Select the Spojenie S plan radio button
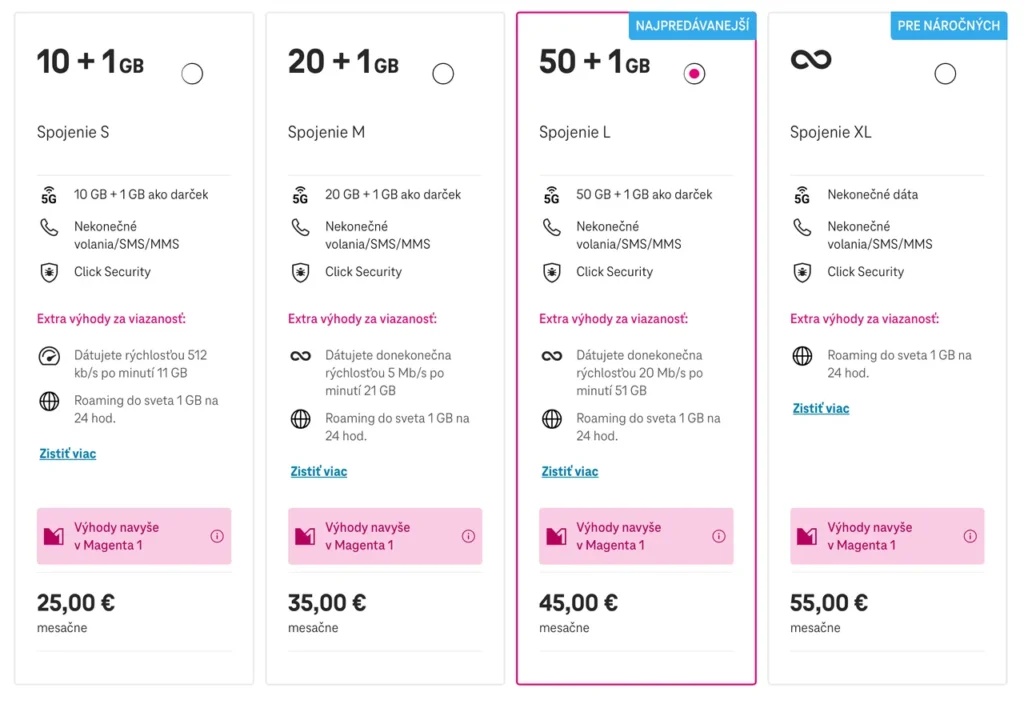The height and width of the screenshot is (704, 1024). click(x=192, y=73)
